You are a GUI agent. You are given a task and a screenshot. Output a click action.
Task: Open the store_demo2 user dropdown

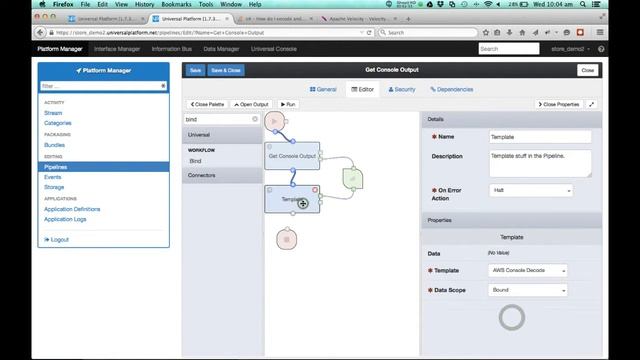tap(570, 49)
